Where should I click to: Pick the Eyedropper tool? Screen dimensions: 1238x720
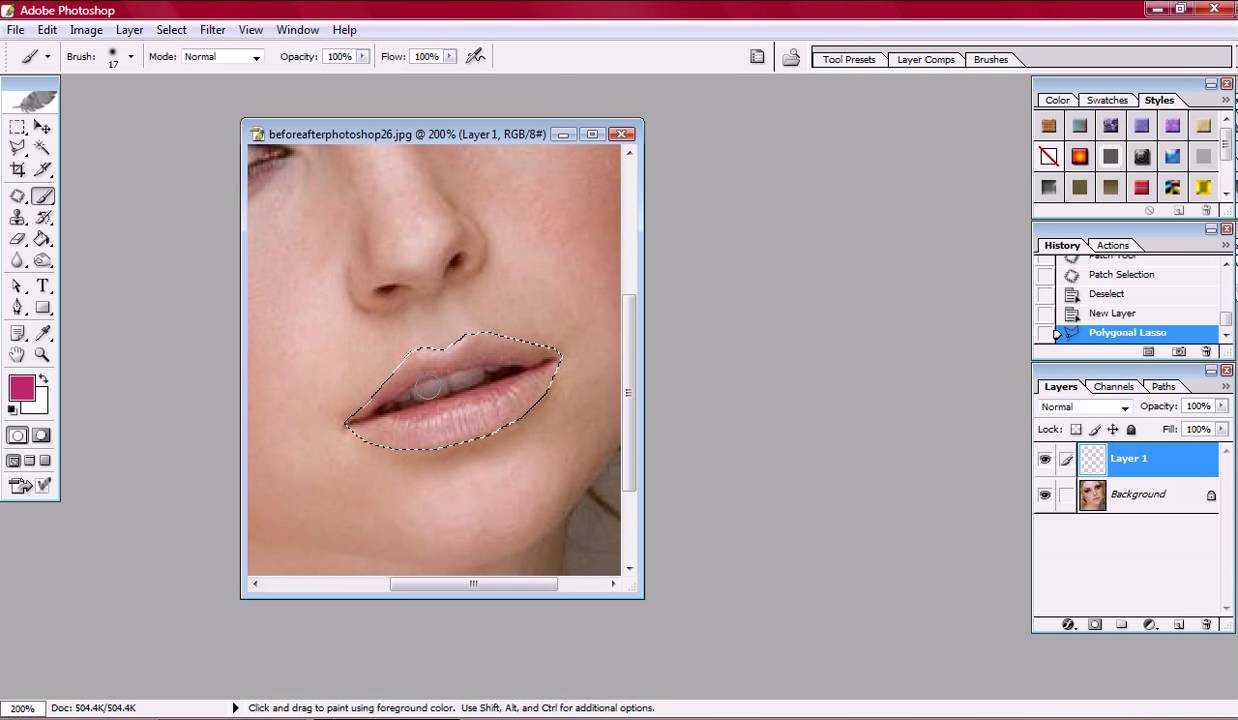click(42, 333)
